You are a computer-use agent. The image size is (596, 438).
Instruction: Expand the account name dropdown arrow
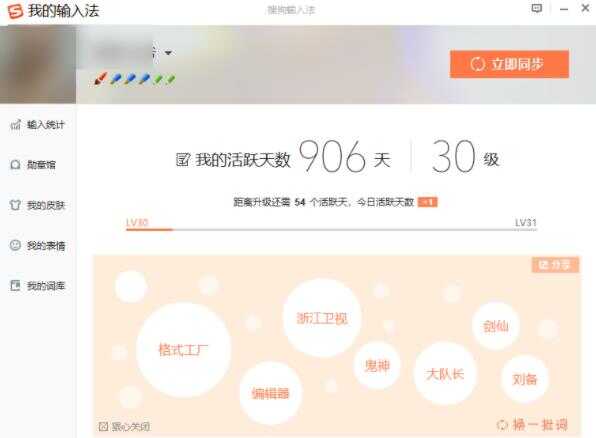168,52
